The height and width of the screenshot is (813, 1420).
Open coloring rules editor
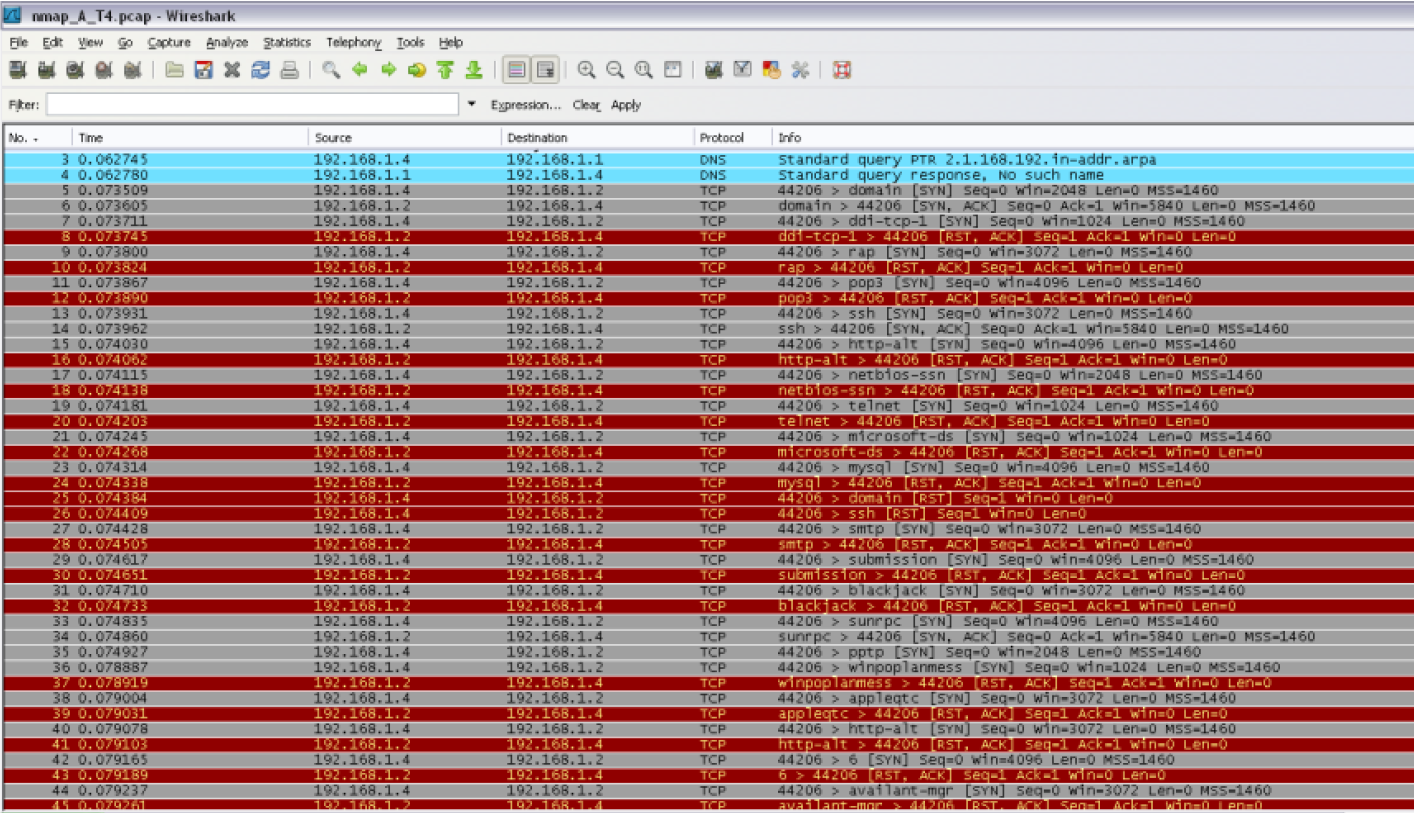tap(772, 70)
